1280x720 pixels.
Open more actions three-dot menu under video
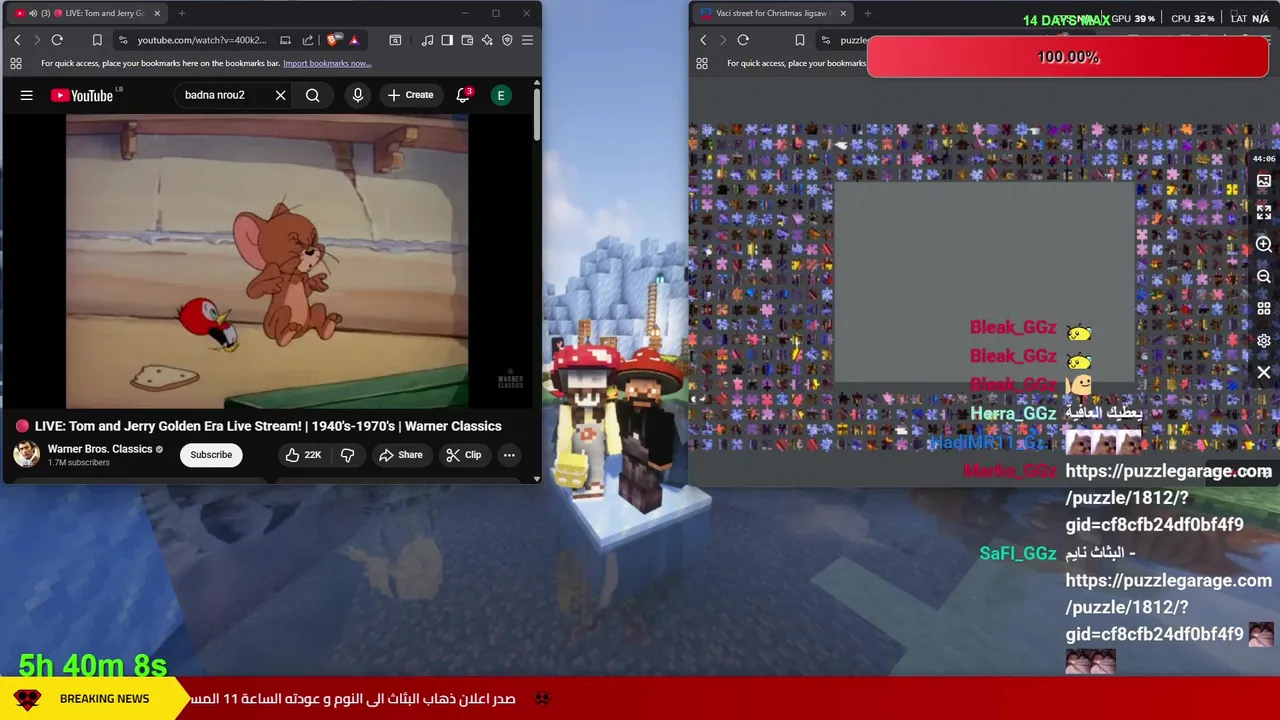(x=509, y=455)
